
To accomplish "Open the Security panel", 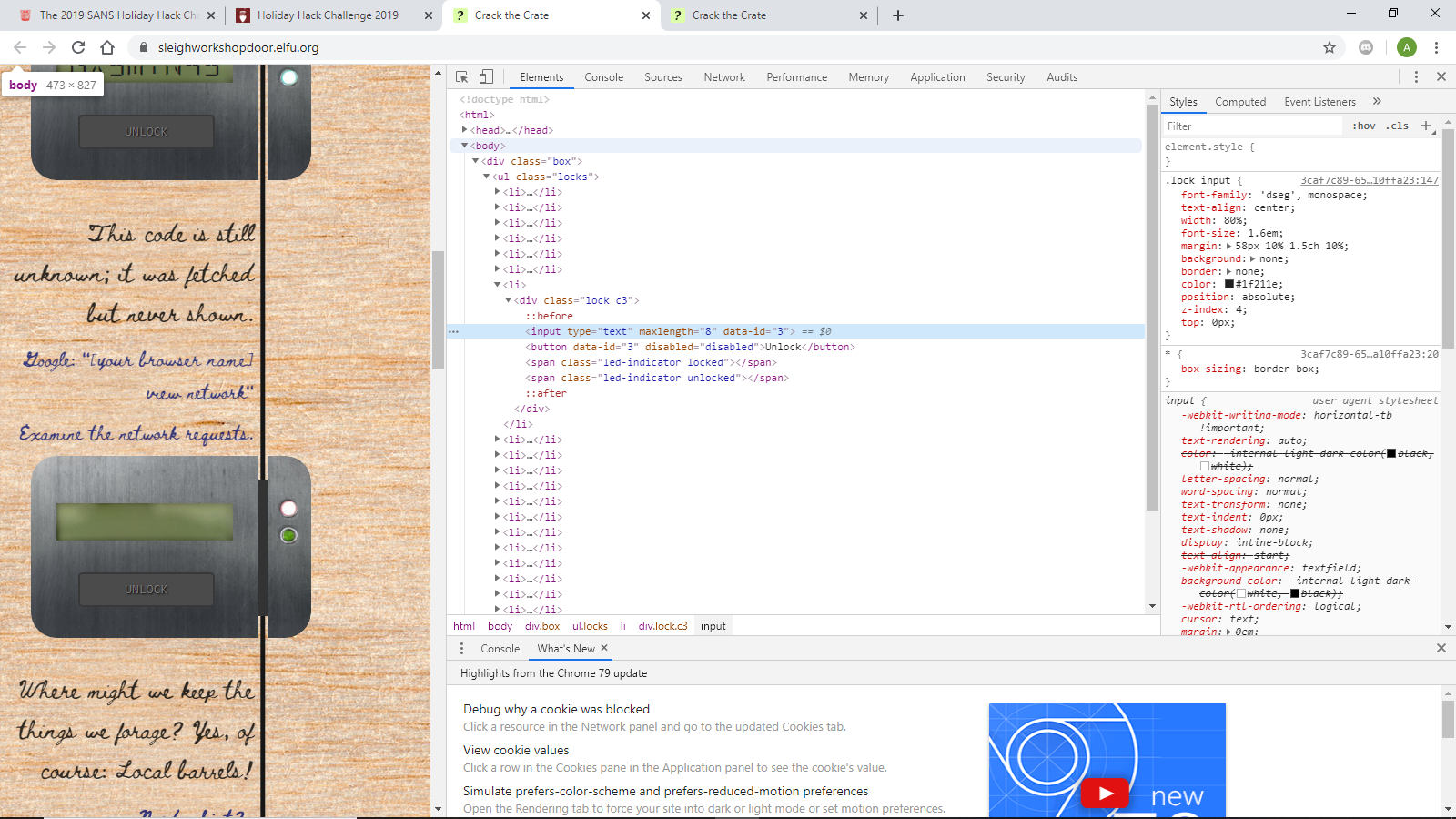I will point(1006,77).
